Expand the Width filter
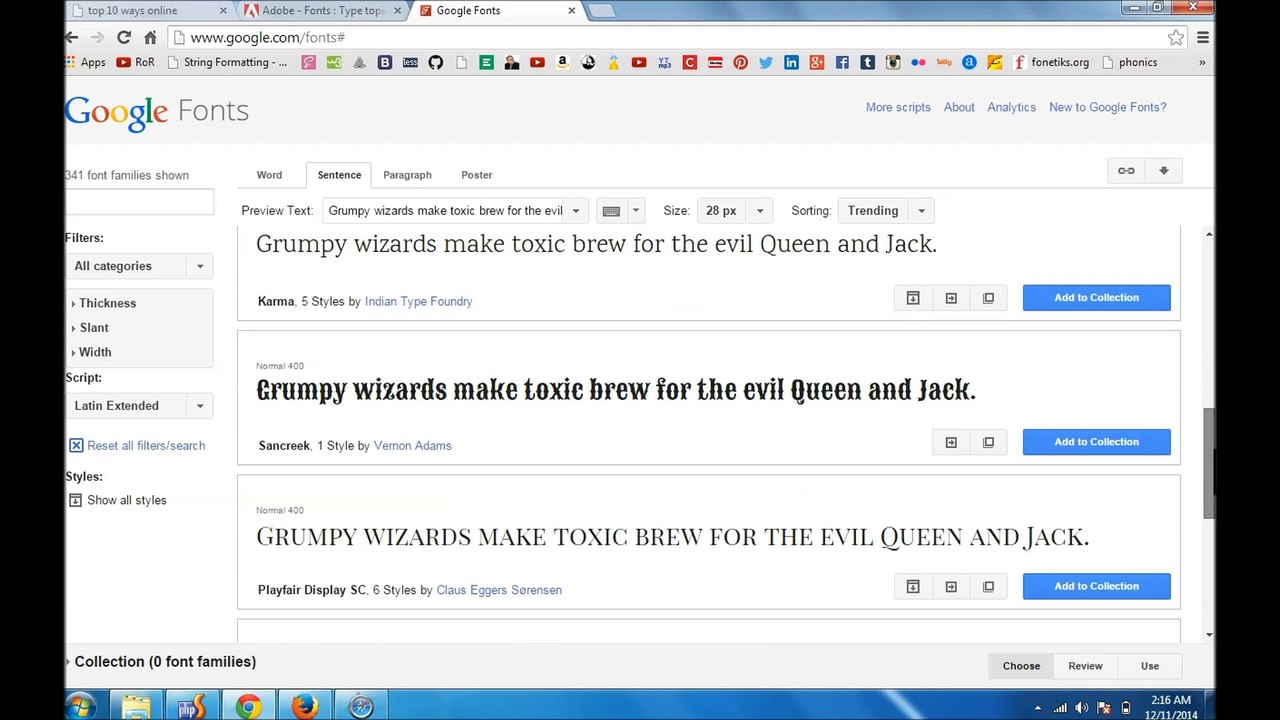 click(92, 352)
